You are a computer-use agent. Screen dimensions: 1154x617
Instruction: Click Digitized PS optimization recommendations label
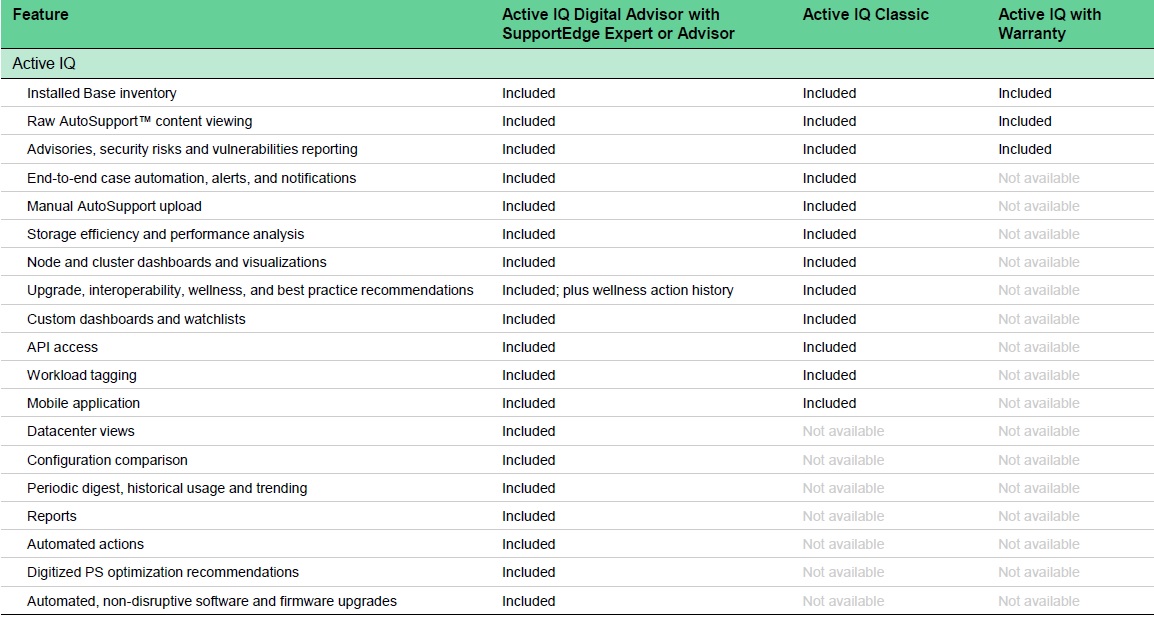(162, 572)
